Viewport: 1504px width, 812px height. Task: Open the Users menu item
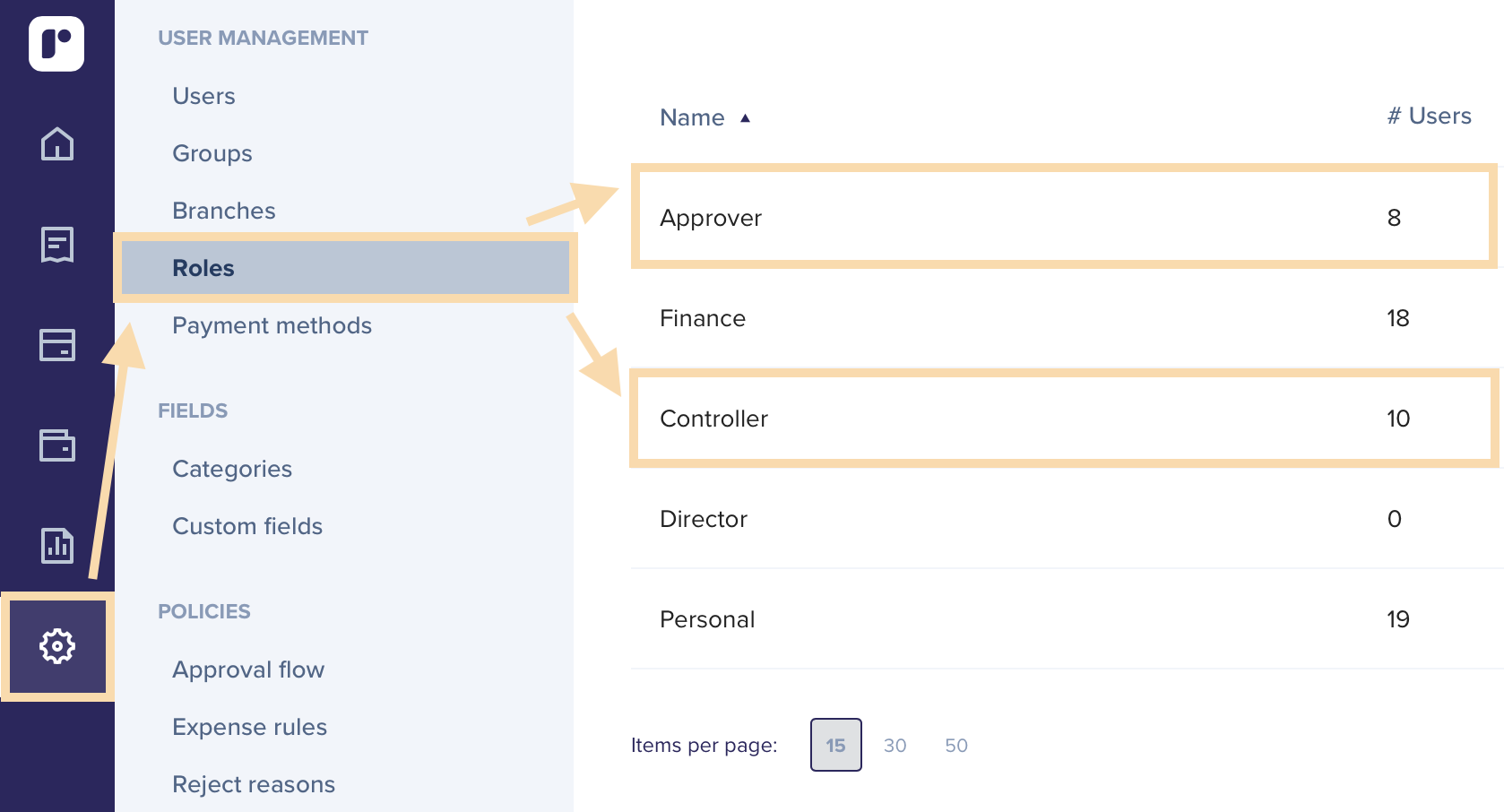point(203,96)
